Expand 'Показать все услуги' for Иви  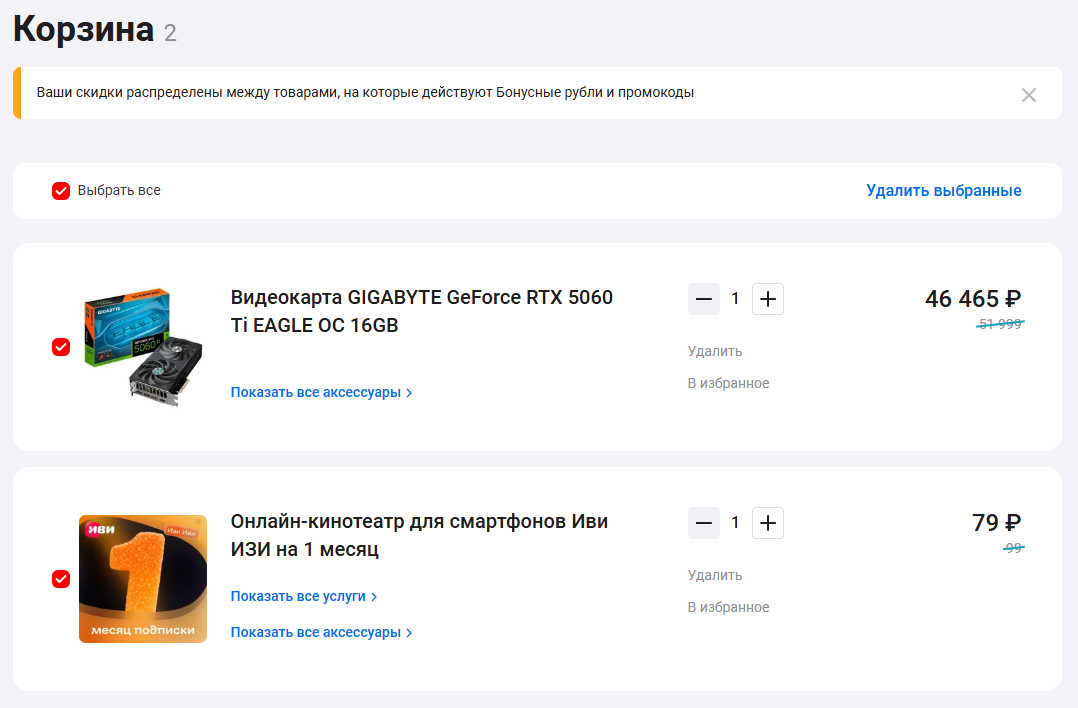(x=304, y=596)
